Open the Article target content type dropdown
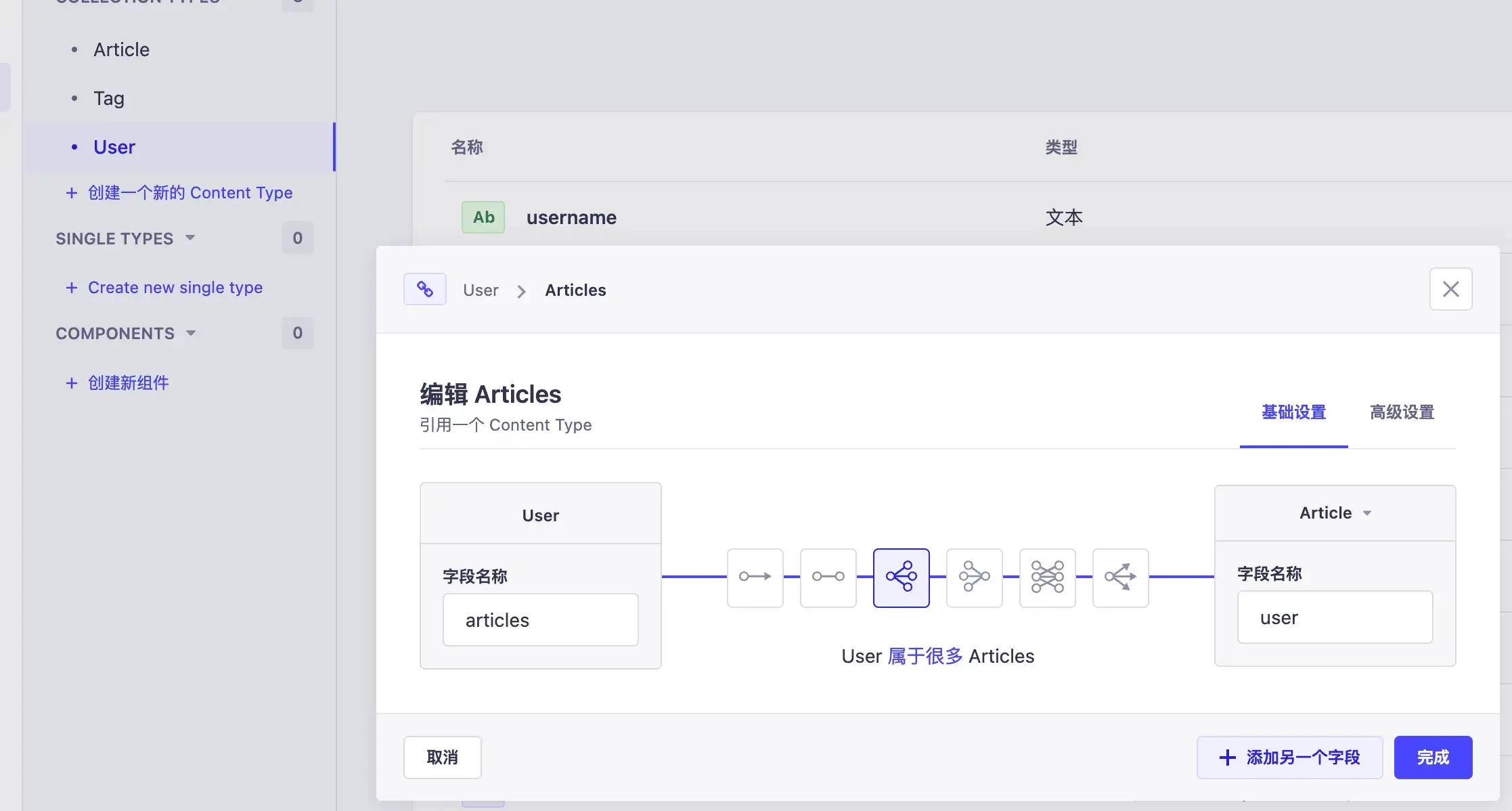 1335,513
